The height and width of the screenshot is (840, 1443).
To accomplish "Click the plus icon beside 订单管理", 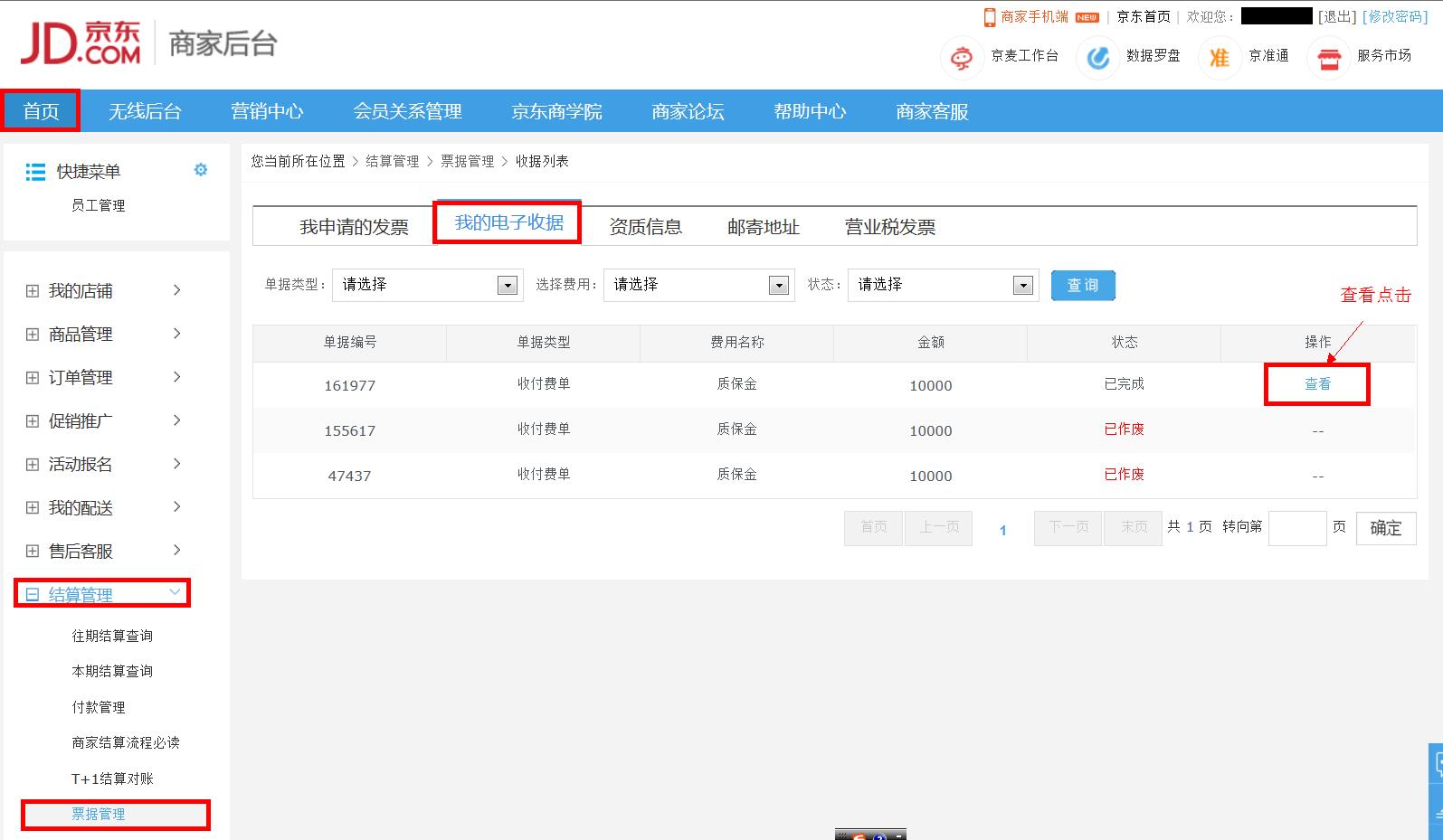I will (33, 378).
